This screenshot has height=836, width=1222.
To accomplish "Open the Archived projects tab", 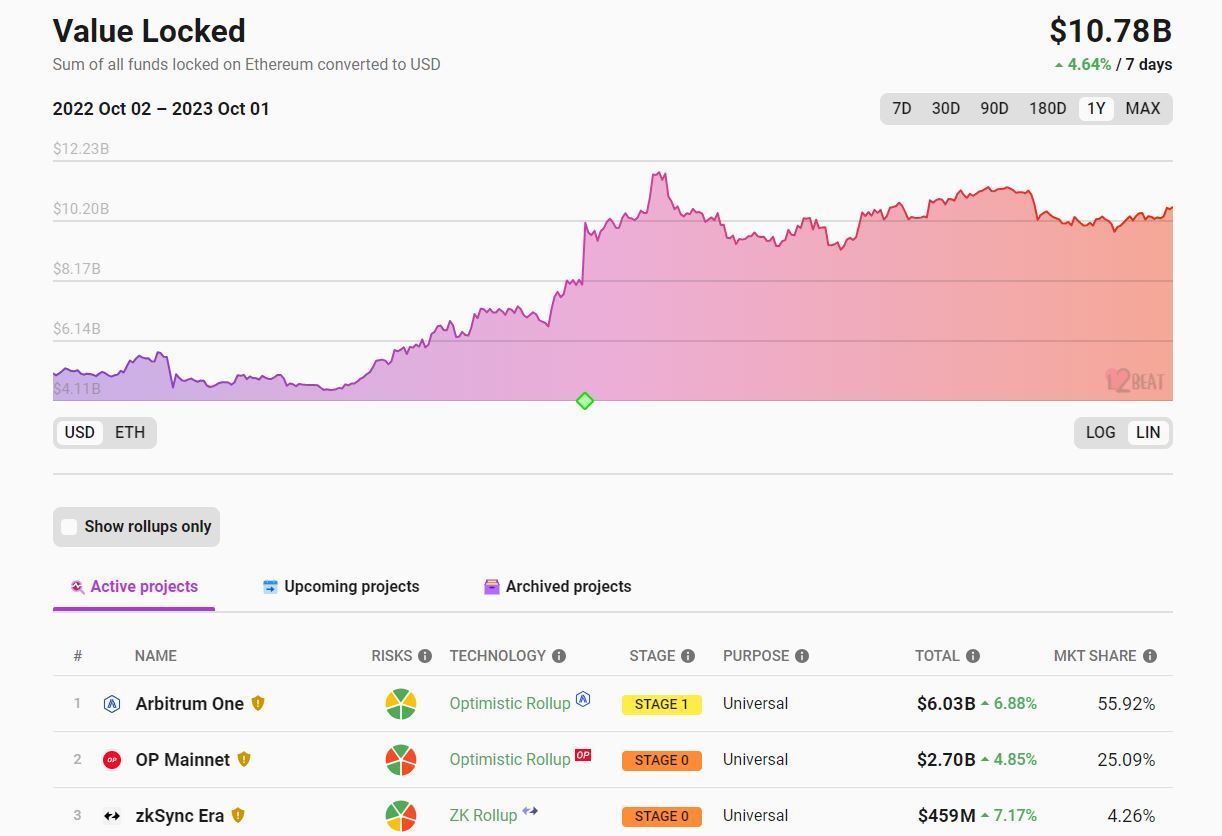I will click(x=558, y=587).
